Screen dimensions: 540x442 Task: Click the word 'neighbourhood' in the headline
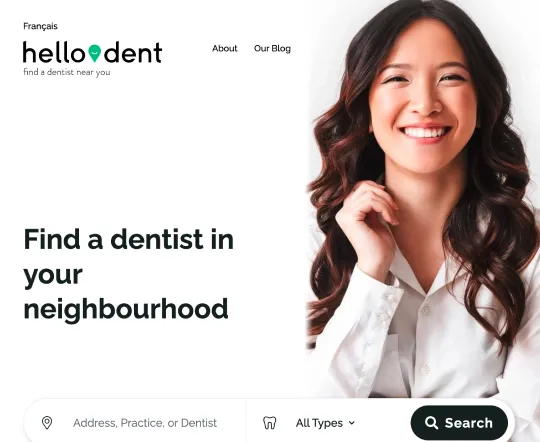pyautogui.click(x=126, y=309)
